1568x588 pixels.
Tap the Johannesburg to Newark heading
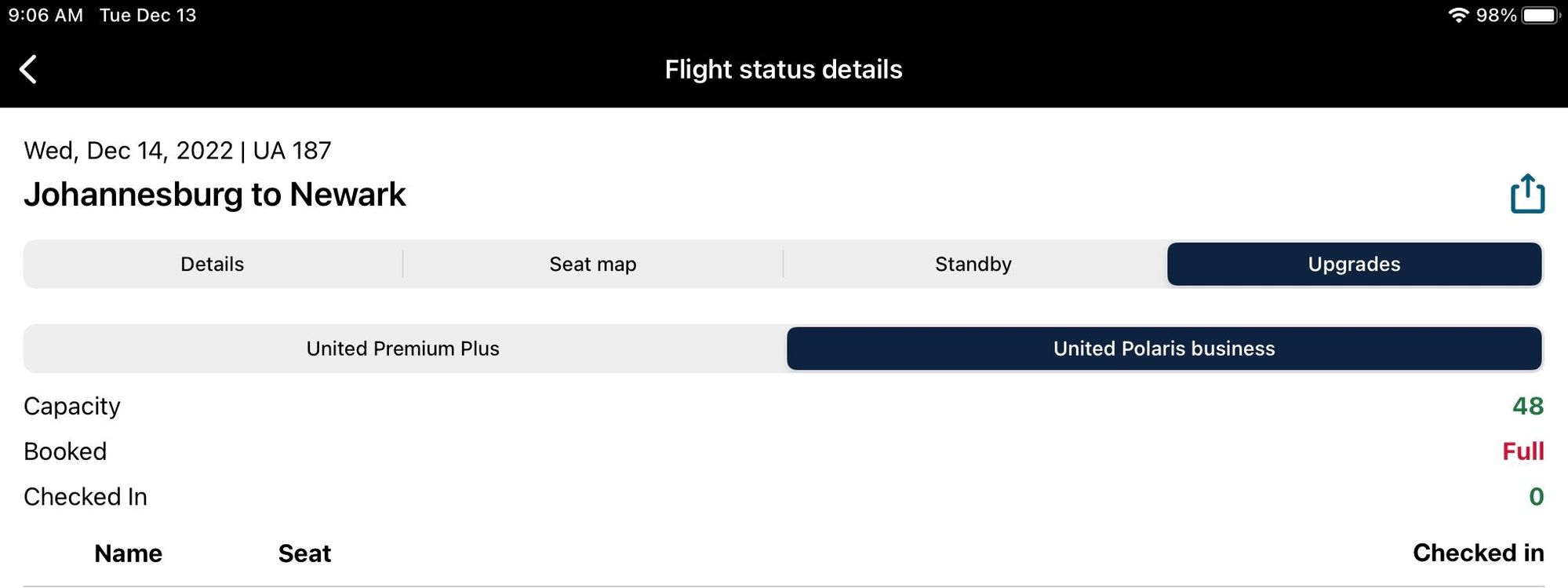pos(215,194)
